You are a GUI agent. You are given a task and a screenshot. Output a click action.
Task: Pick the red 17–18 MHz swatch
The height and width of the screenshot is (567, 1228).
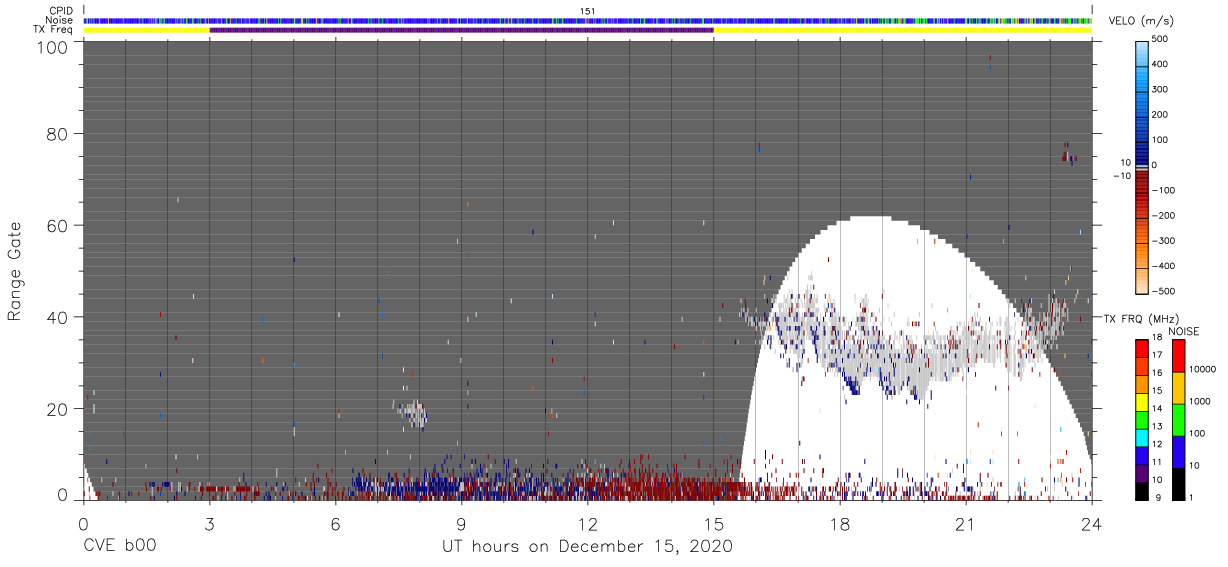[1142, 348]
